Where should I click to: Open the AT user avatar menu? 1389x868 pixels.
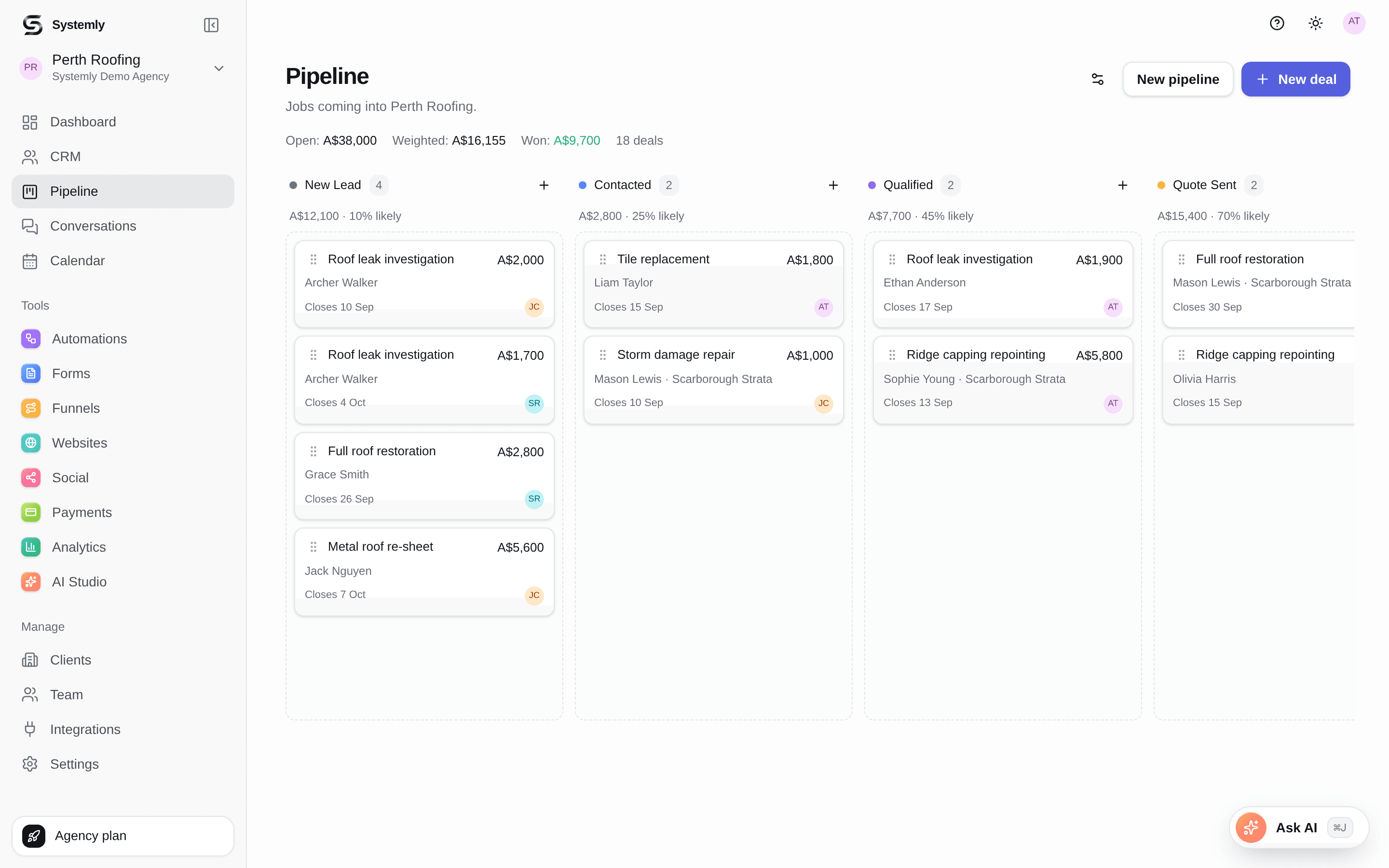1354,23
